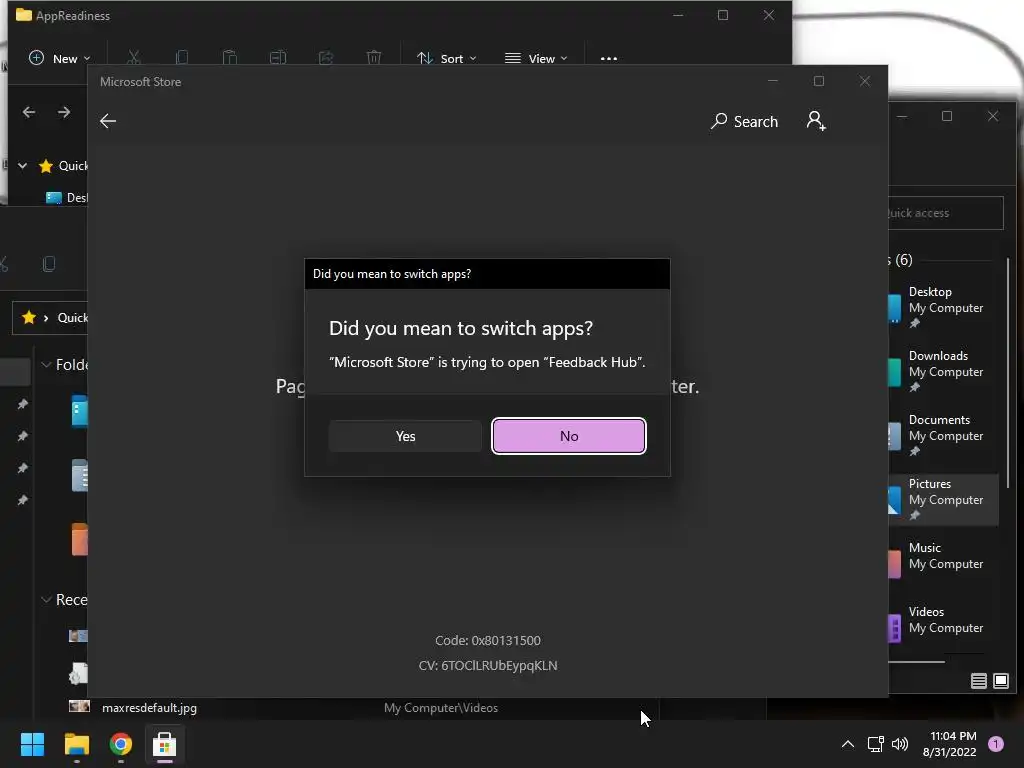Collapse the Recent files group expander

(46, 600)
